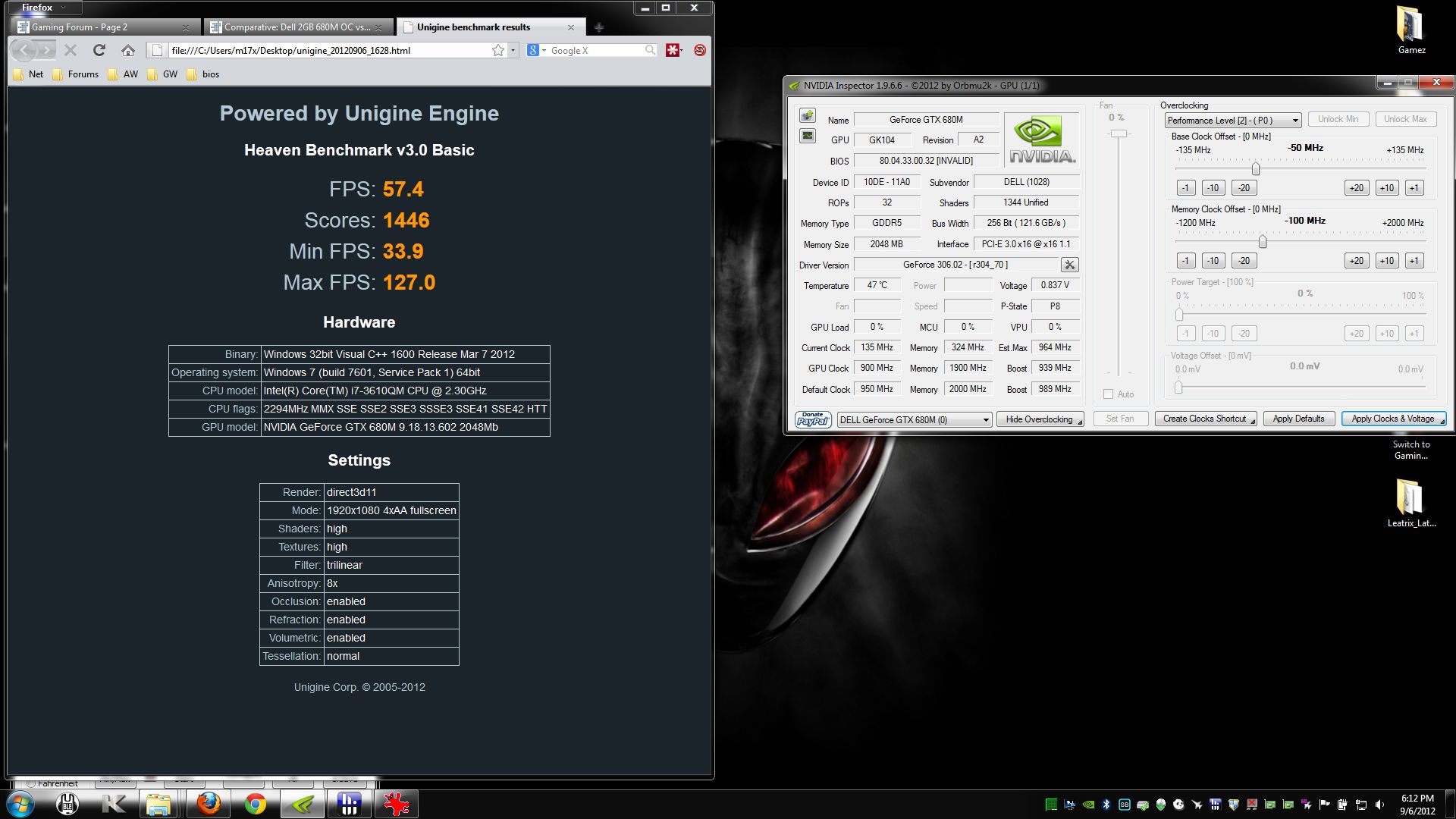1456x819 pixels.
Task: Open the Forums bookmarks folder
Action: 75,74
